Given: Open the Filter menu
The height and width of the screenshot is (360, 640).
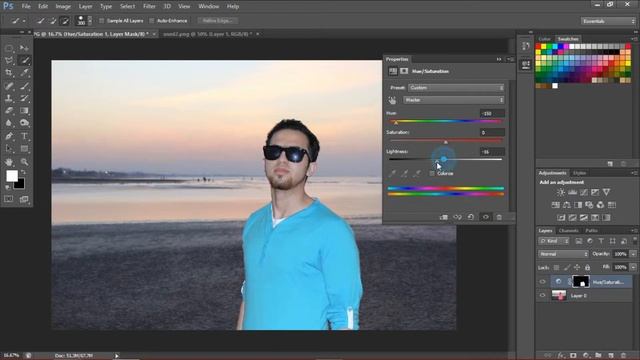Looking at the screenshot, I should click(149, 7).
